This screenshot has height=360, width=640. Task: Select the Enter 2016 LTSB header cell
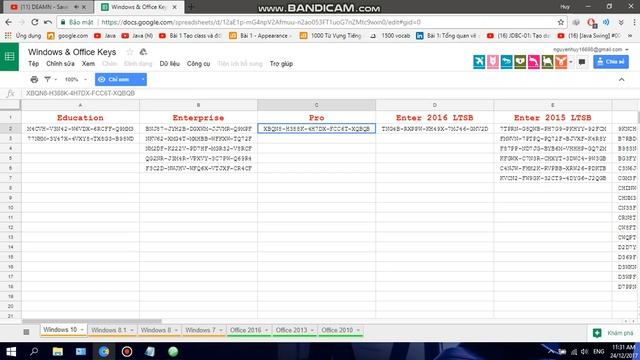tap(435, 118)
